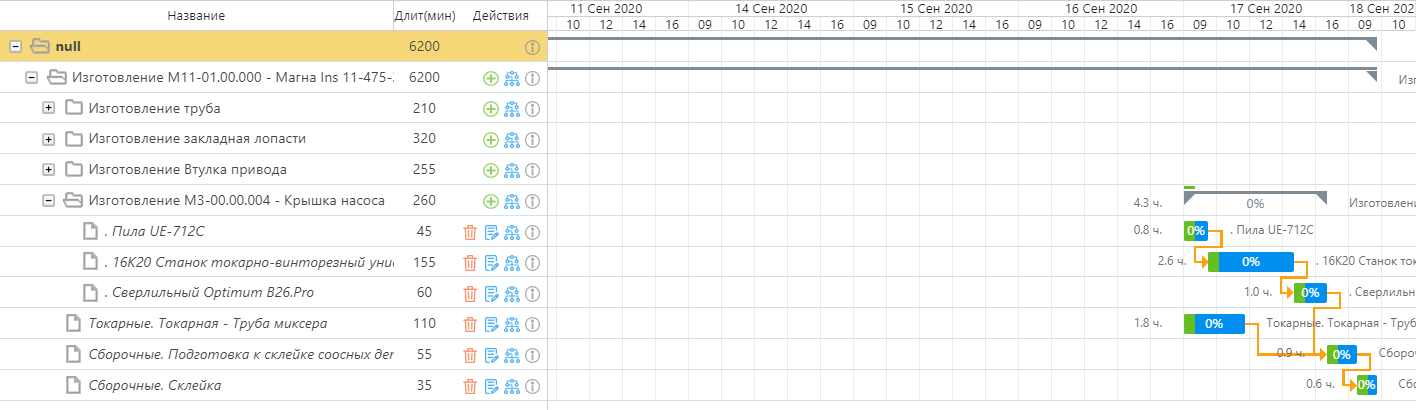Expand Изготовление закладная лопасти folder
Screen dimensions: 1416x410
[48, 139]
